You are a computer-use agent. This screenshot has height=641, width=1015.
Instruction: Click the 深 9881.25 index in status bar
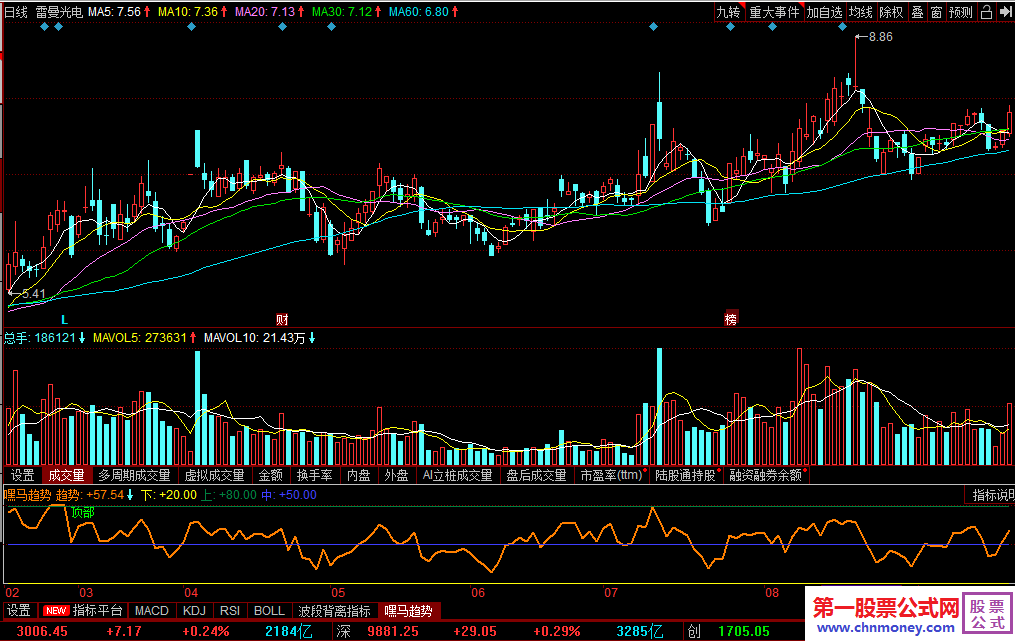pyautogui.click(x=377, y=631)
